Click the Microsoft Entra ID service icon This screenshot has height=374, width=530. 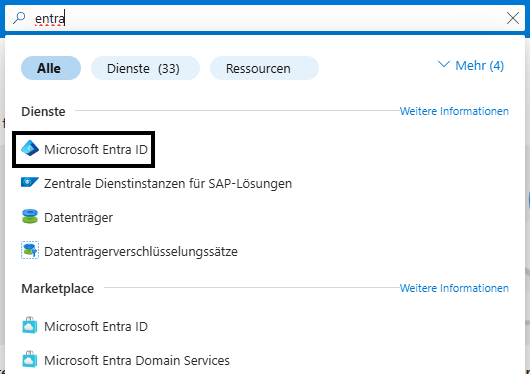pyautogui.click(x=30, y=148)
